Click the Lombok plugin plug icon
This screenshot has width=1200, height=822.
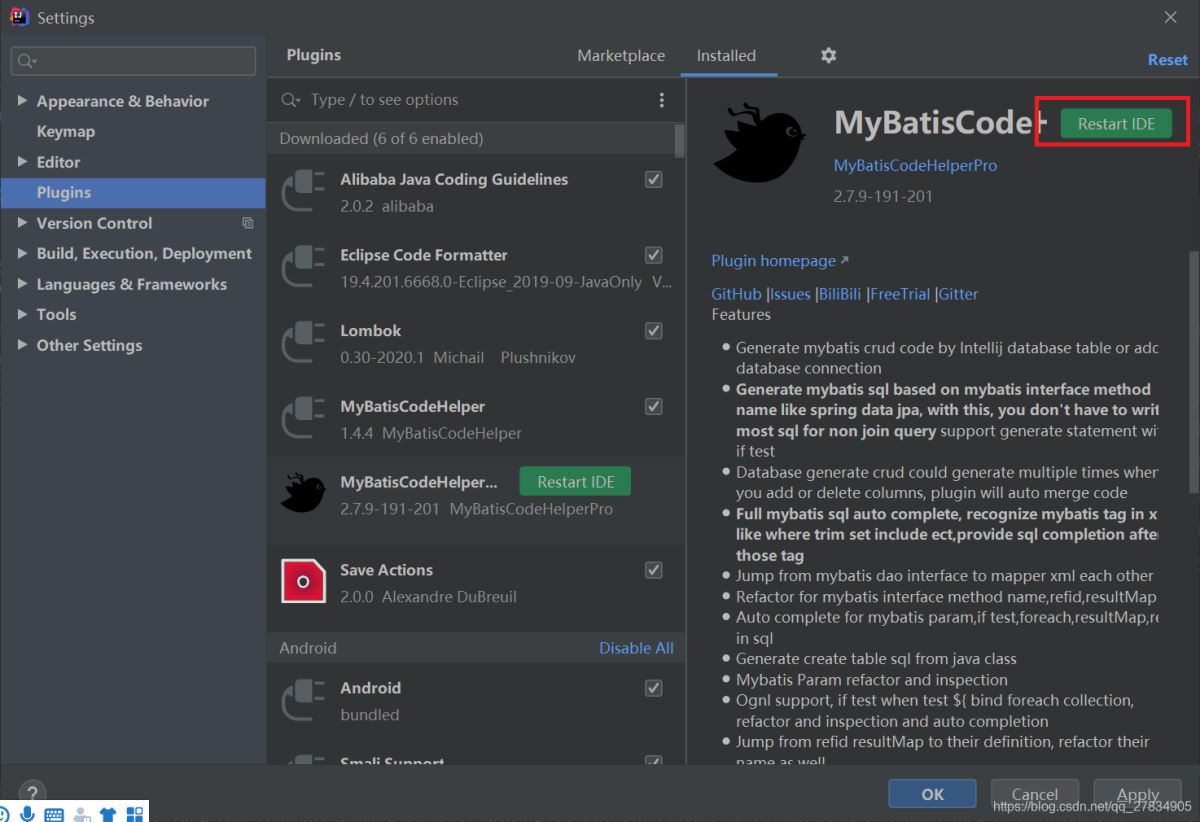304,343
